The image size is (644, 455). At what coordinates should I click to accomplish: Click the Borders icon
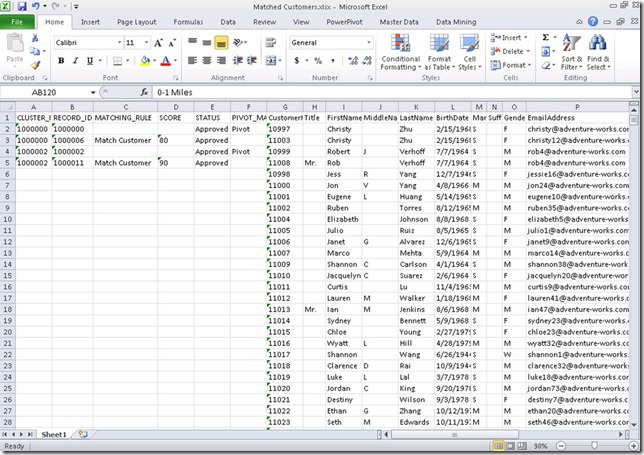117,61
